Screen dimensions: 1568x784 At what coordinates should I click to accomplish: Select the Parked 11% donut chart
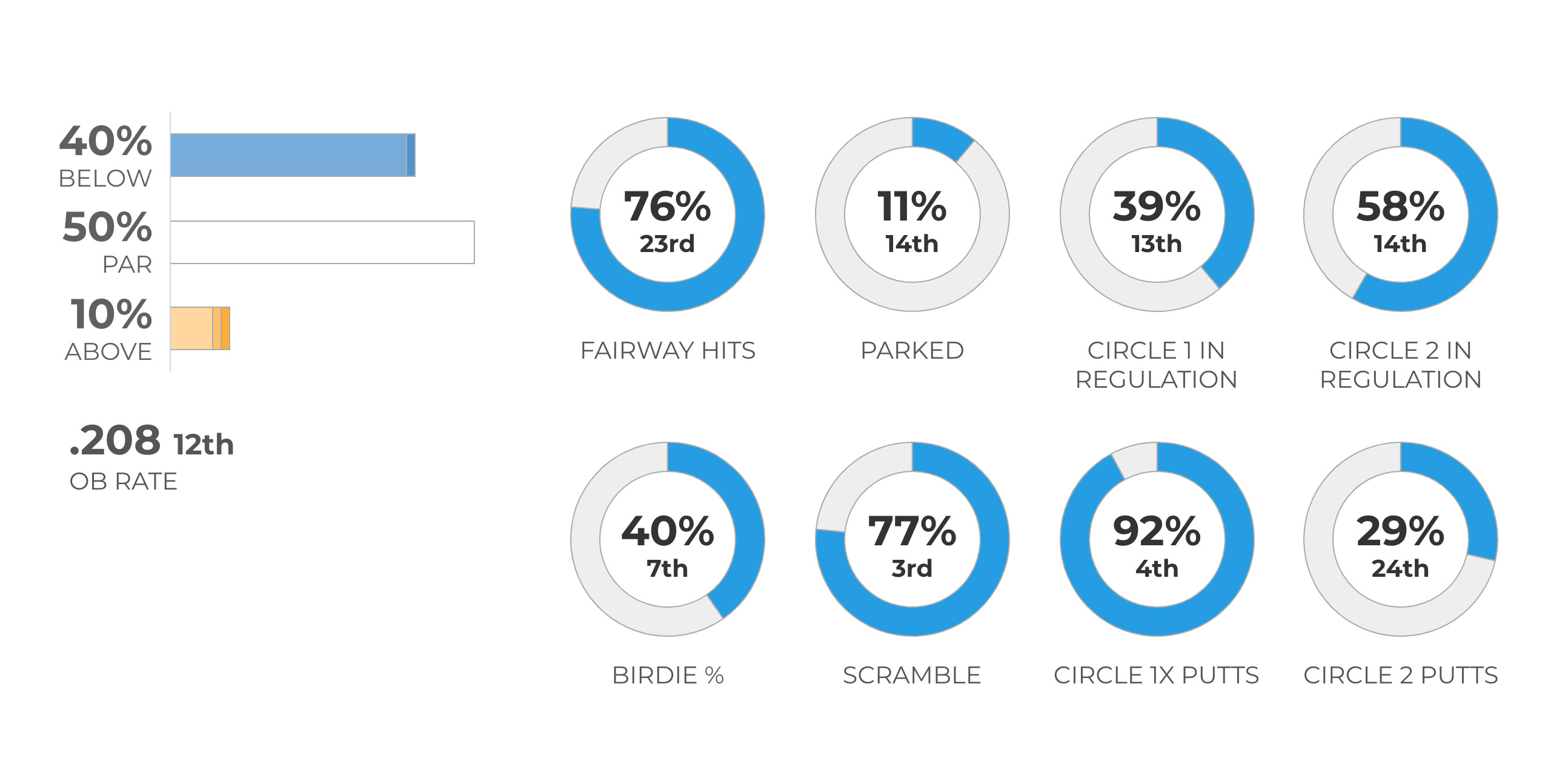point(912,214)
